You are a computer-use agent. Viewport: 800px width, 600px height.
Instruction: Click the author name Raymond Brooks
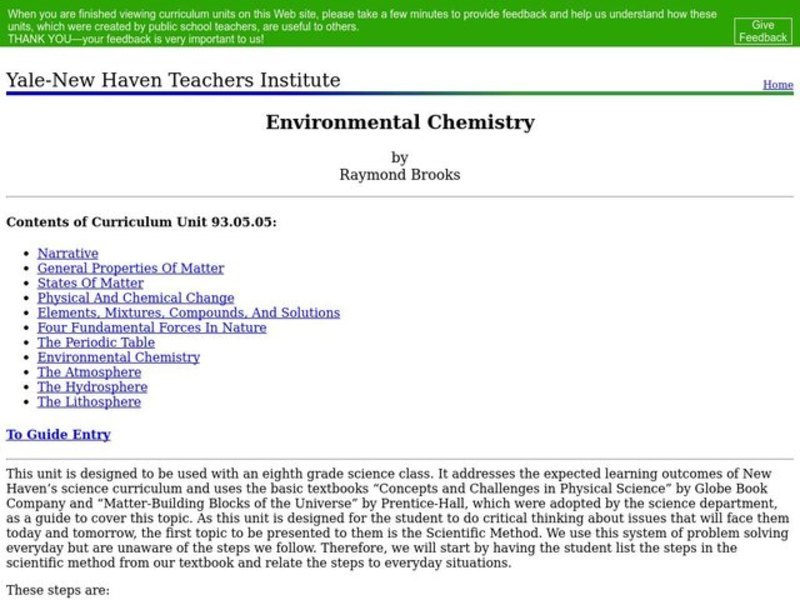coord(400,174)
